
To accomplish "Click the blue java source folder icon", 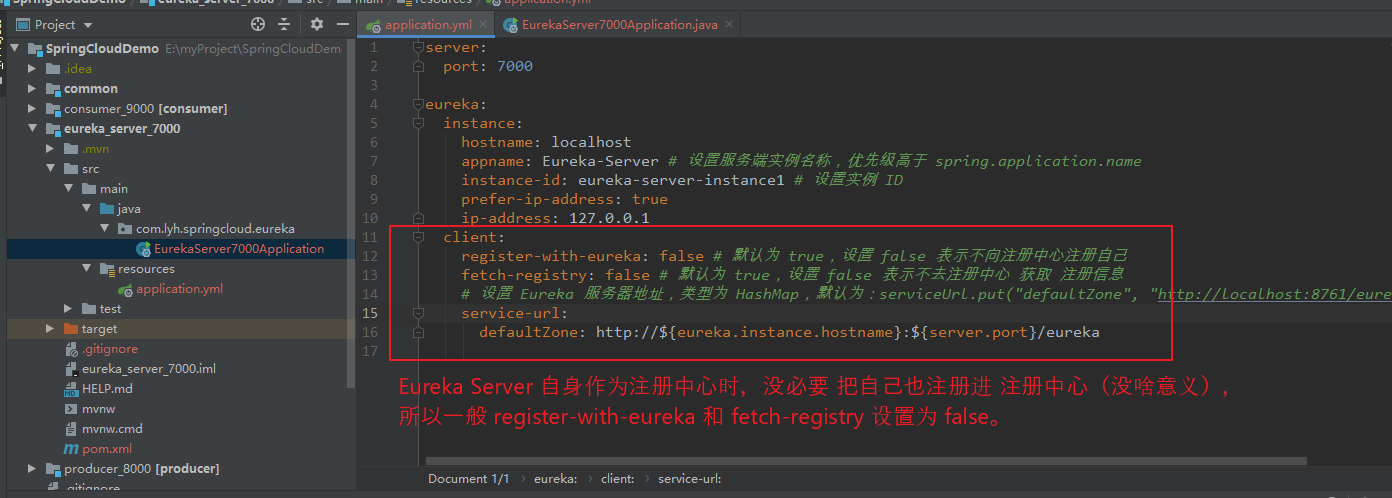I will [107, 209].
